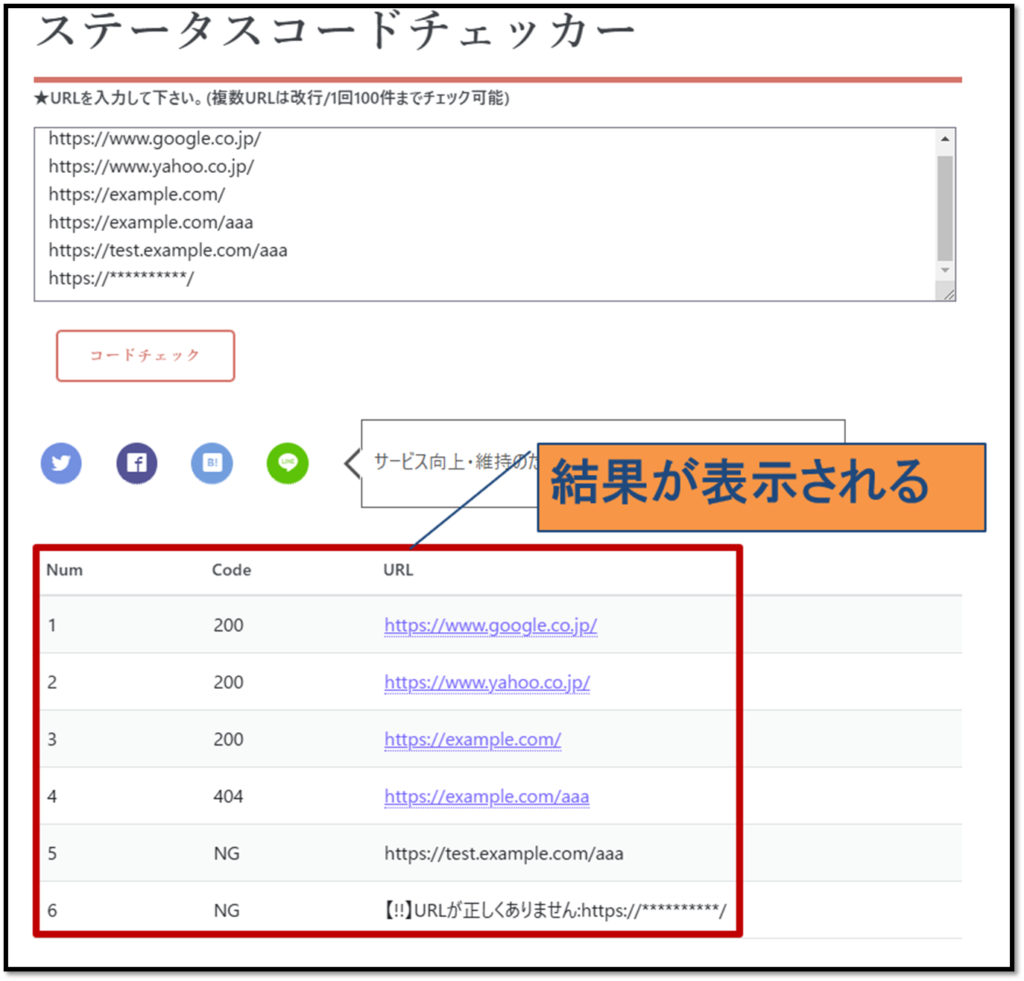Click the URL column header
1024x981 pixels.
point(398,570)
